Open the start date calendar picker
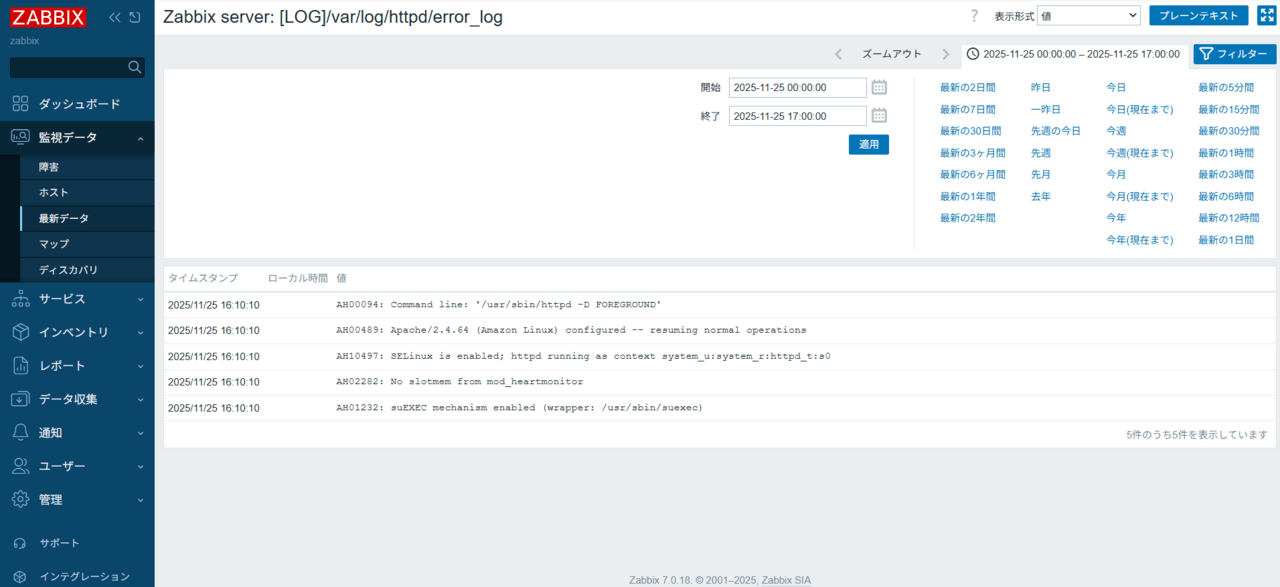Image resolution: width=1280 pixels, height=587 pixels. pos(879,87)
